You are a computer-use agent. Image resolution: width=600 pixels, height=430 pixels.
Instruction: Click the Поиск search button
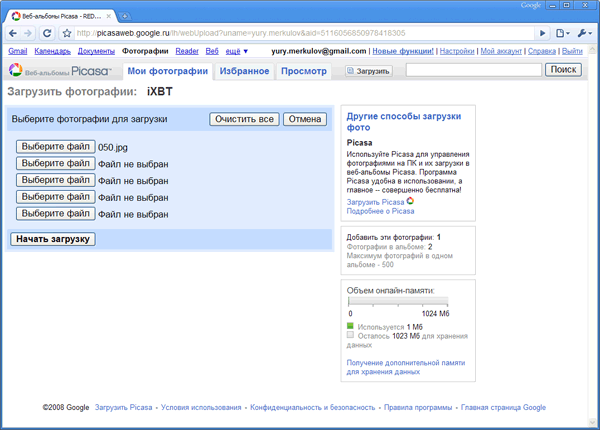(x=563, y=70)
